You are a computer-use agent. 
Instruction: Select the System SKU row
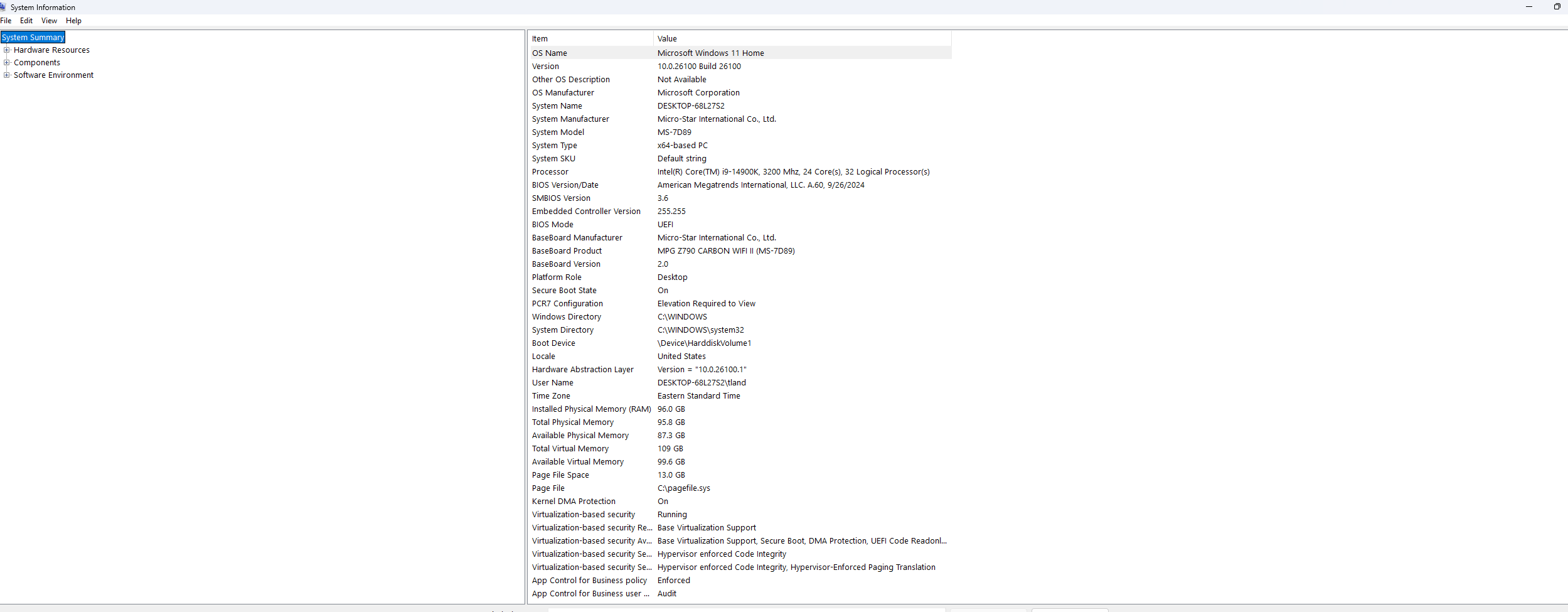[x=740, y=159]
